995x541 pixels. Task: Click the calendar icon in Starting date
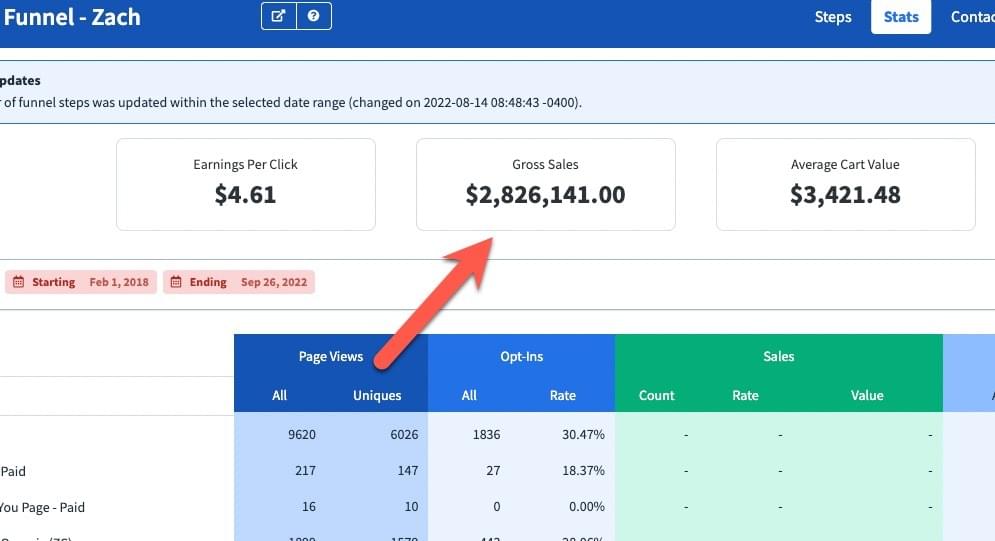(18, 282)
